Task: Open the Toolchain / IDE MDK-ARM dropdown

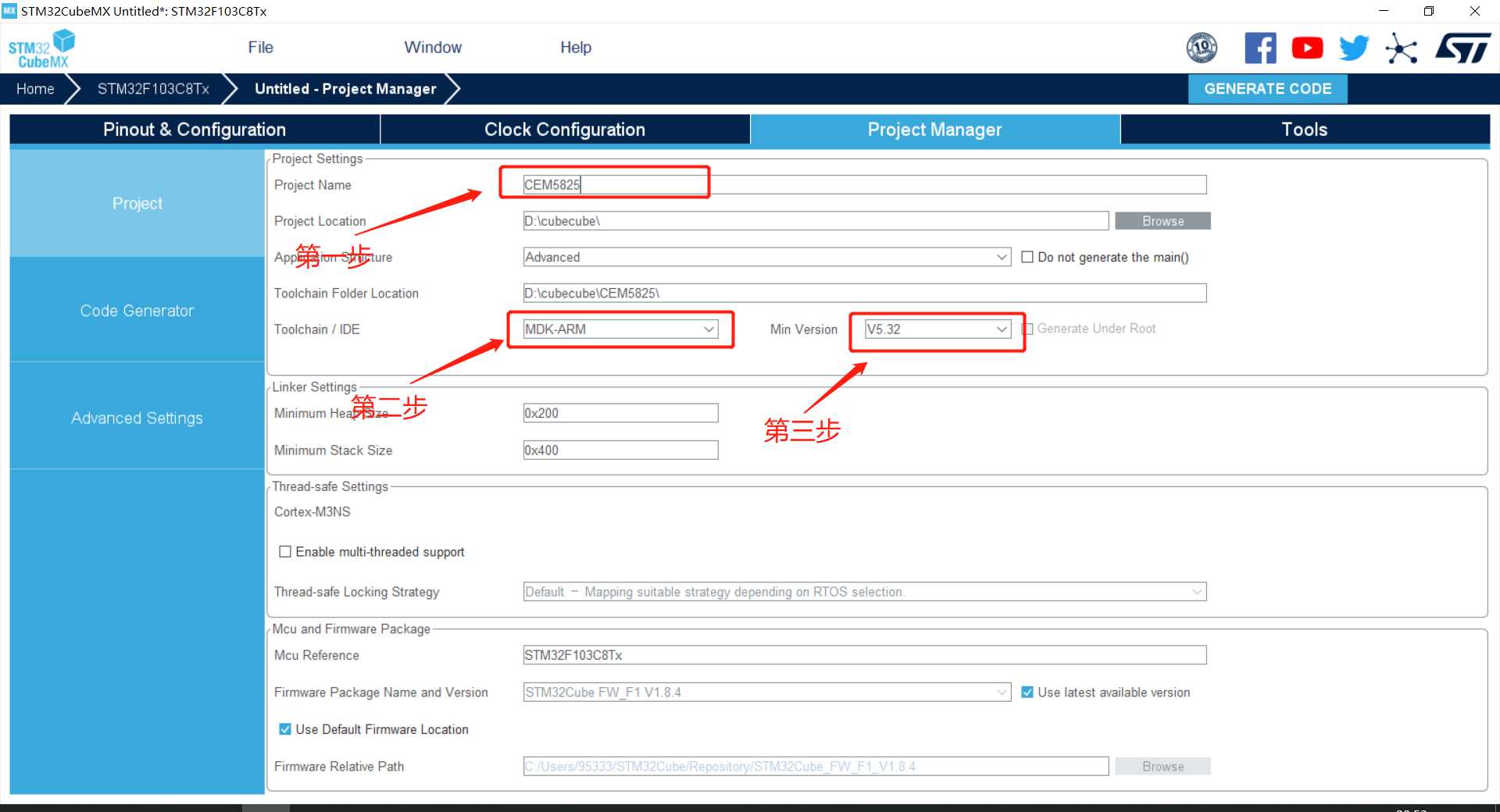Action: click(x=621, y=329)
